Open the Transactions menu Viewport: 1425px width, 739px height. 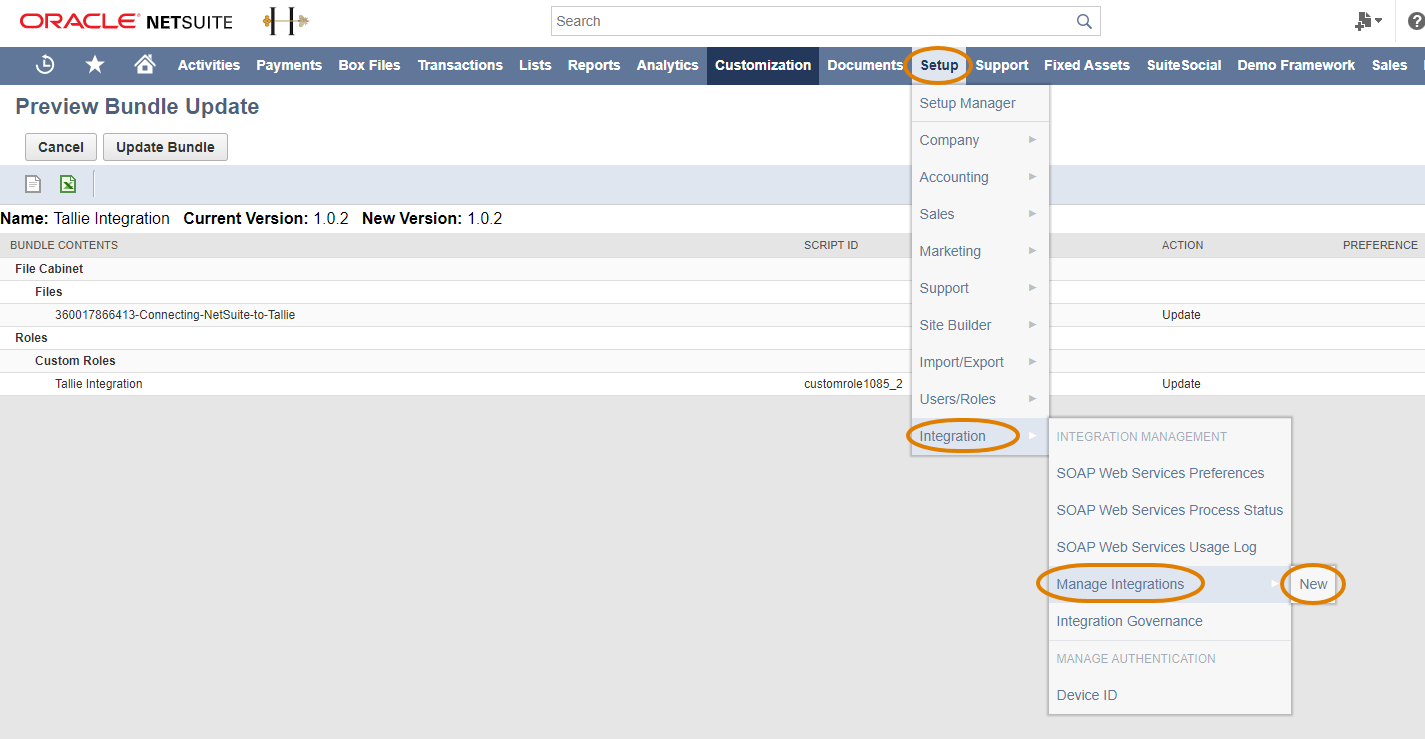point(460,65)
